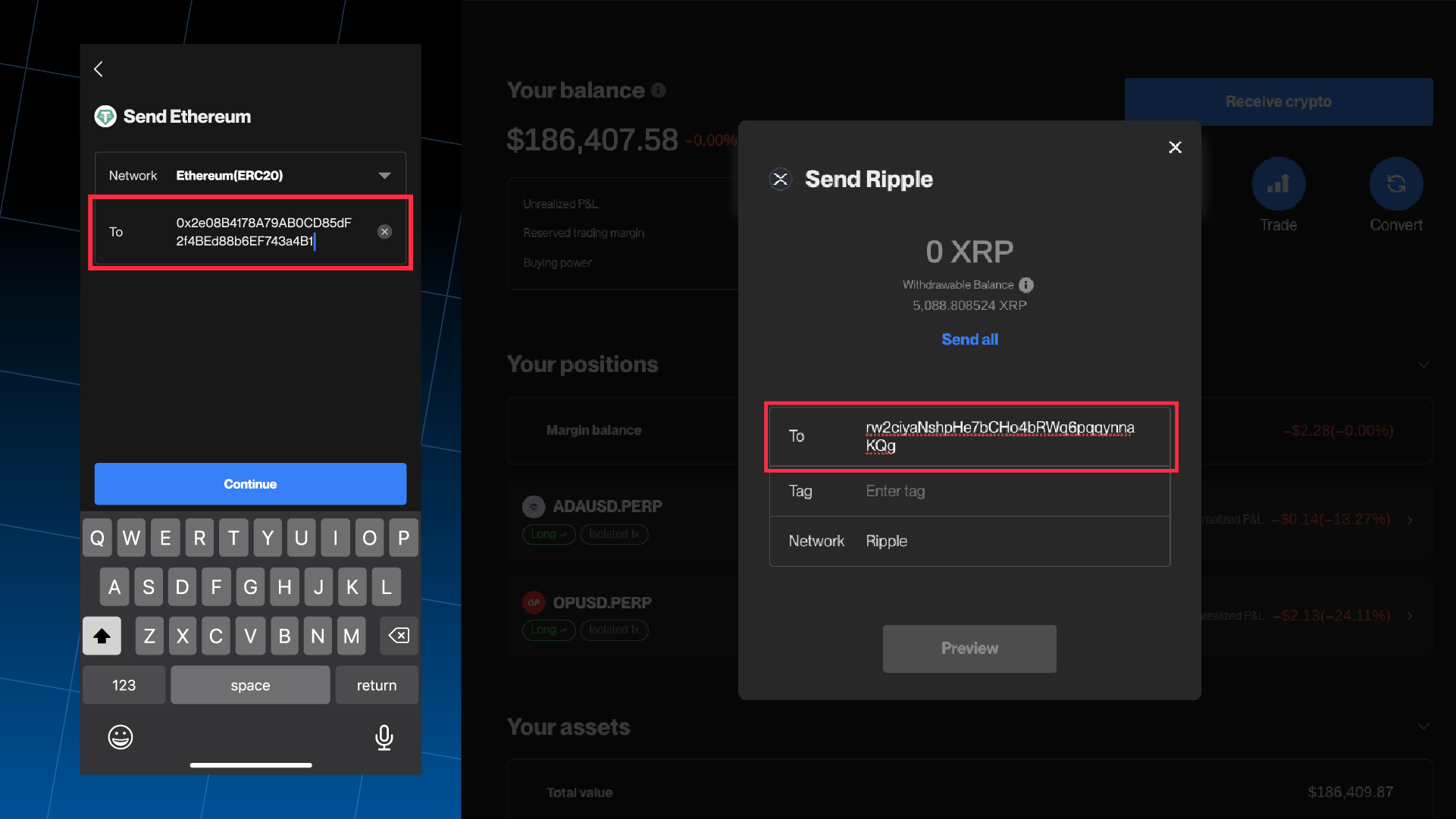Click the Long tag under ADAUSD.PERP

pyautogui.click(x=549, y=534)
